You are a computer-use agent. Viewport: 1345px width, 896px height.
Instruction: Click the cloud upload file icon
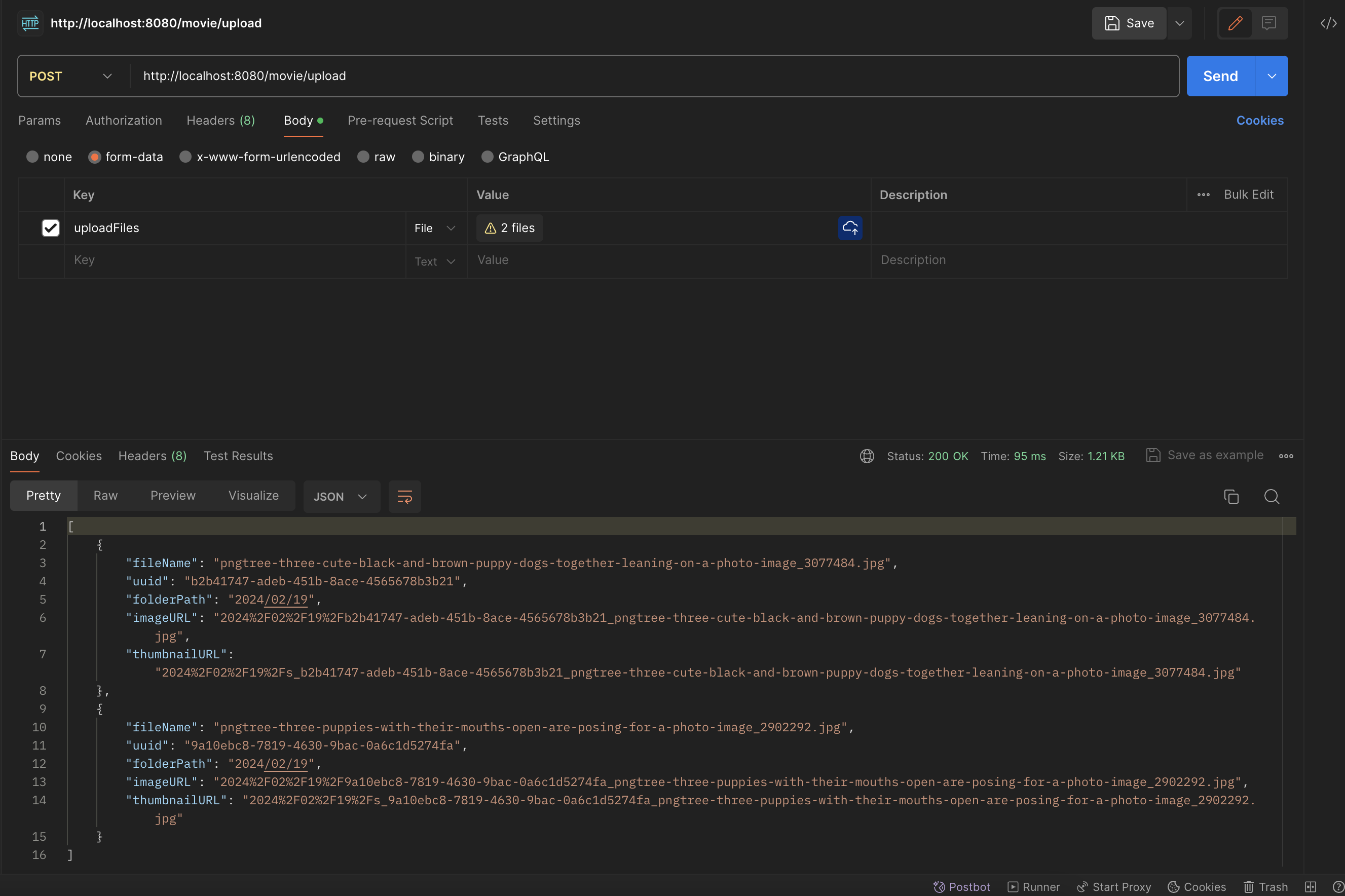(850, 228)
